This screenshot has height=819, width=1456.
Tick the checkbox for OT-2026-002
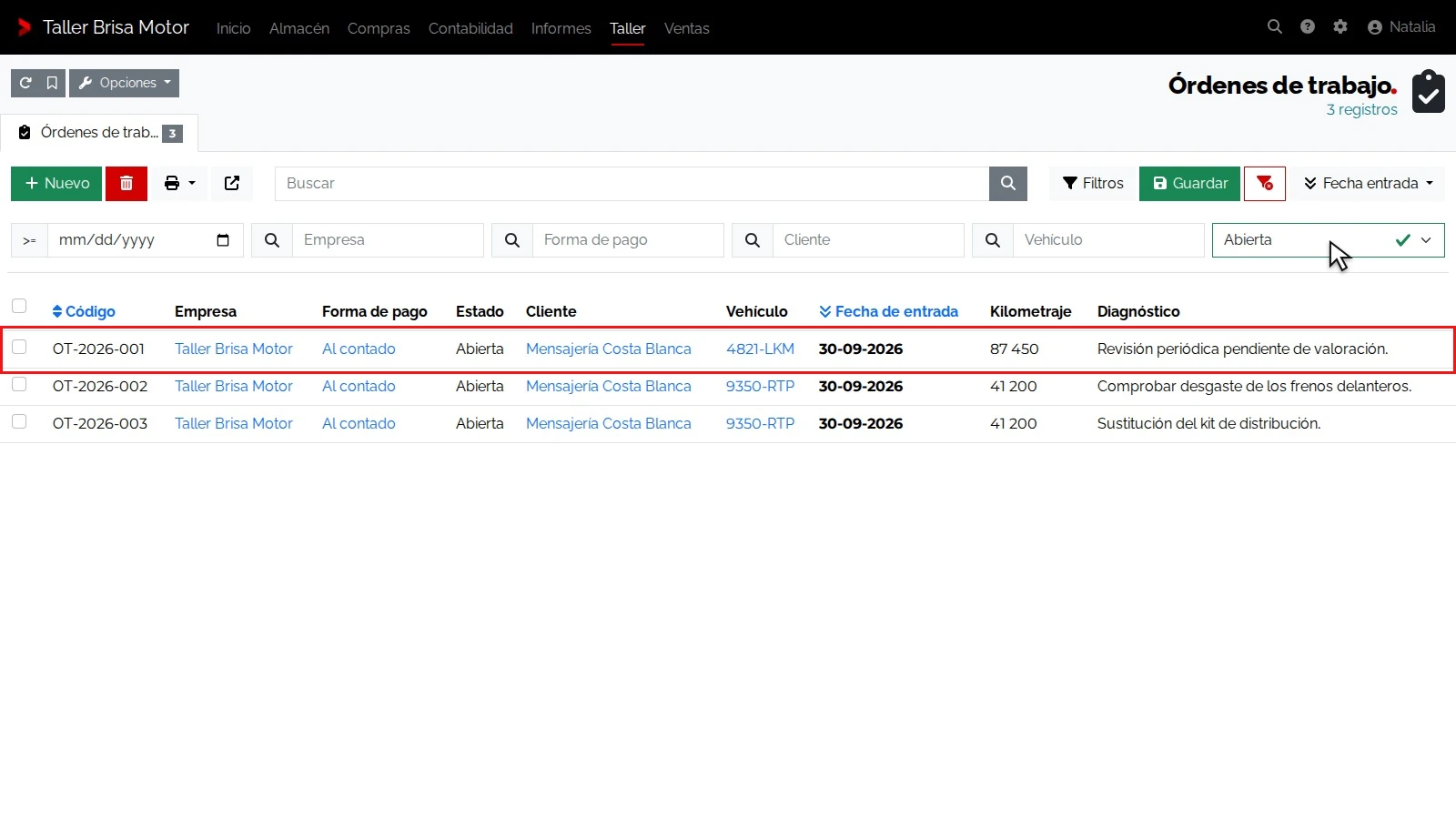point(19,384)
